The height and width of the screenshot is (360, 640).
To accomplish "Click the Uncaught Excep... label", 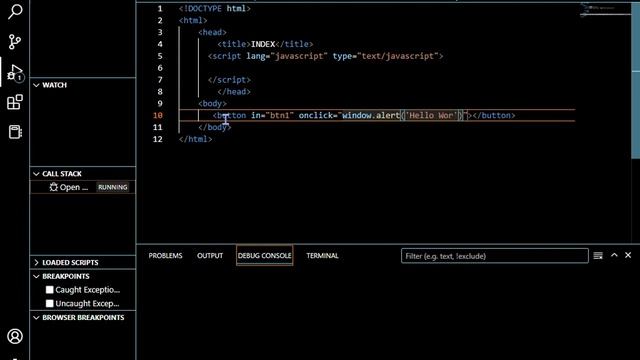I will coord(87,304).
